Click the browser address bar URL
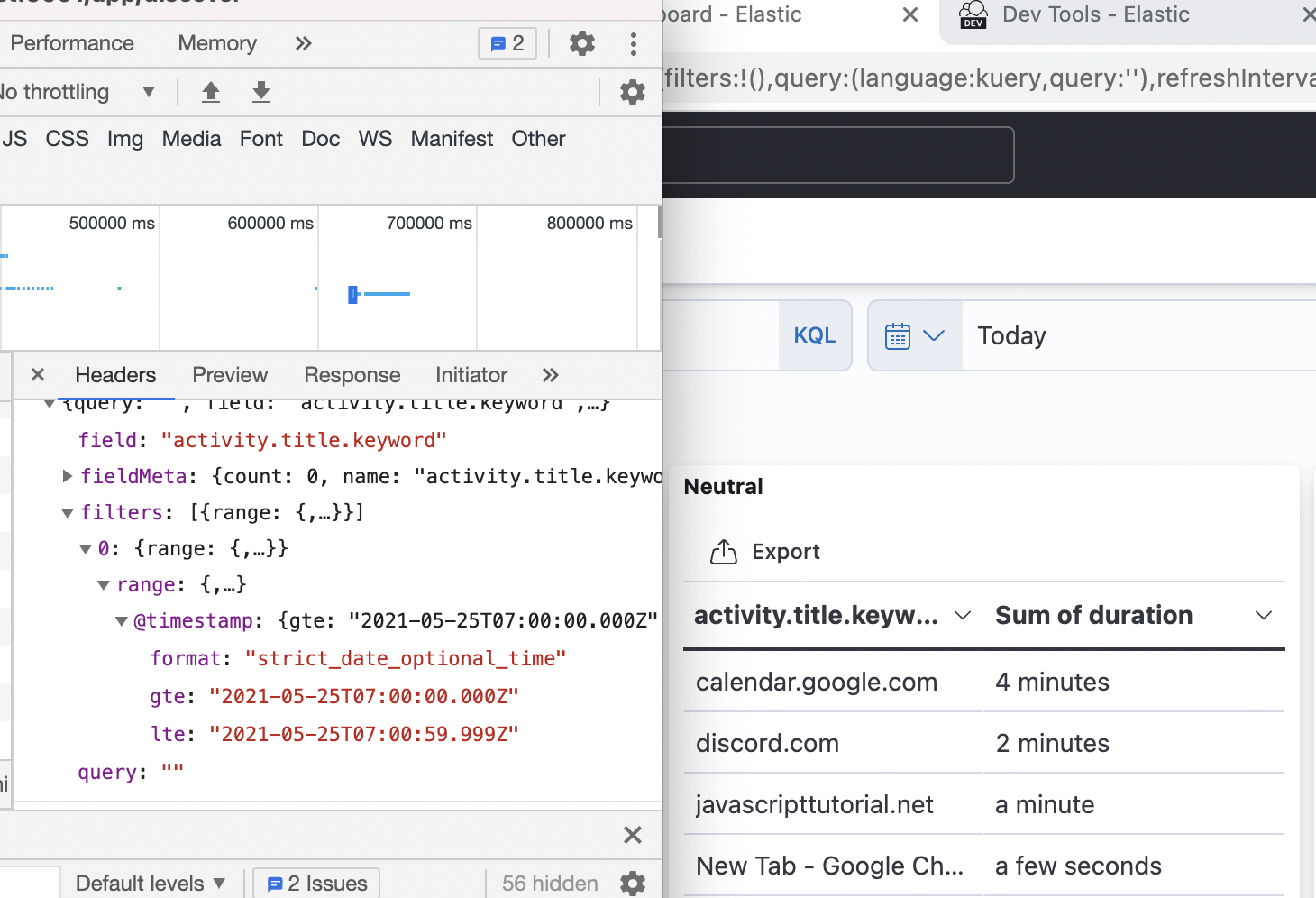 tap(989, 78)
